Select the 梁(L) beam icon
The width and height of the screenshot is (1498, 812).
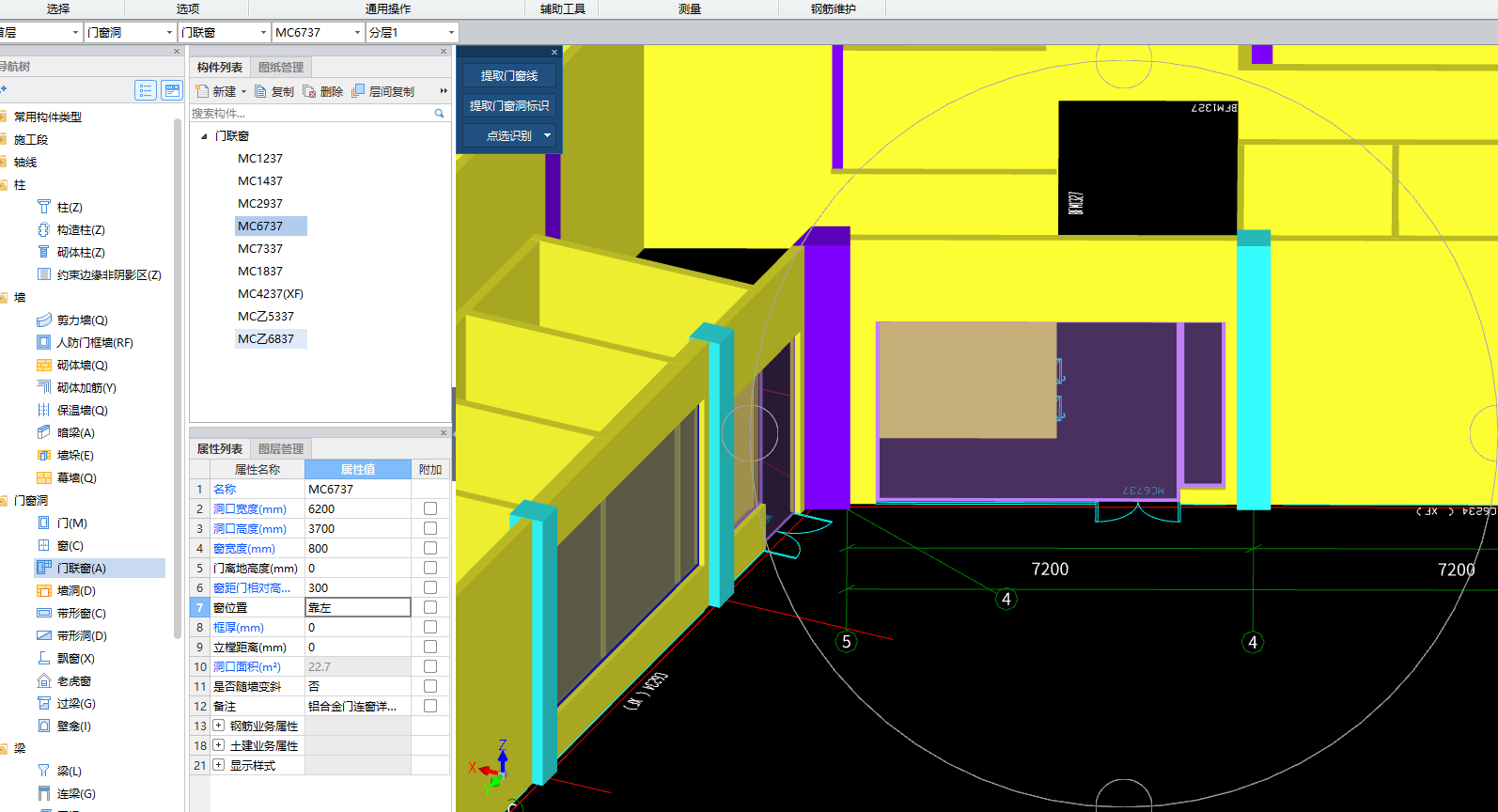click(x=43, y=771)
